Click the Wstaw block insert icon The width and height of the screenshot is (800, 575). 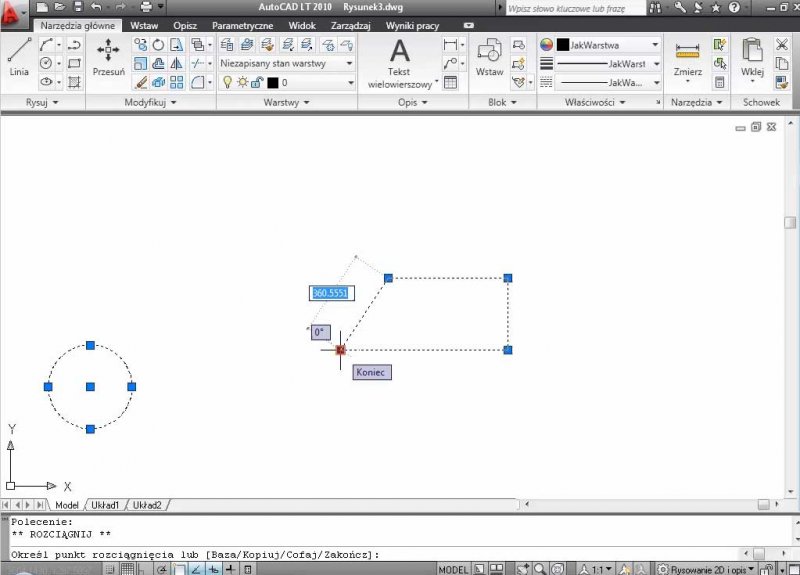489,58
